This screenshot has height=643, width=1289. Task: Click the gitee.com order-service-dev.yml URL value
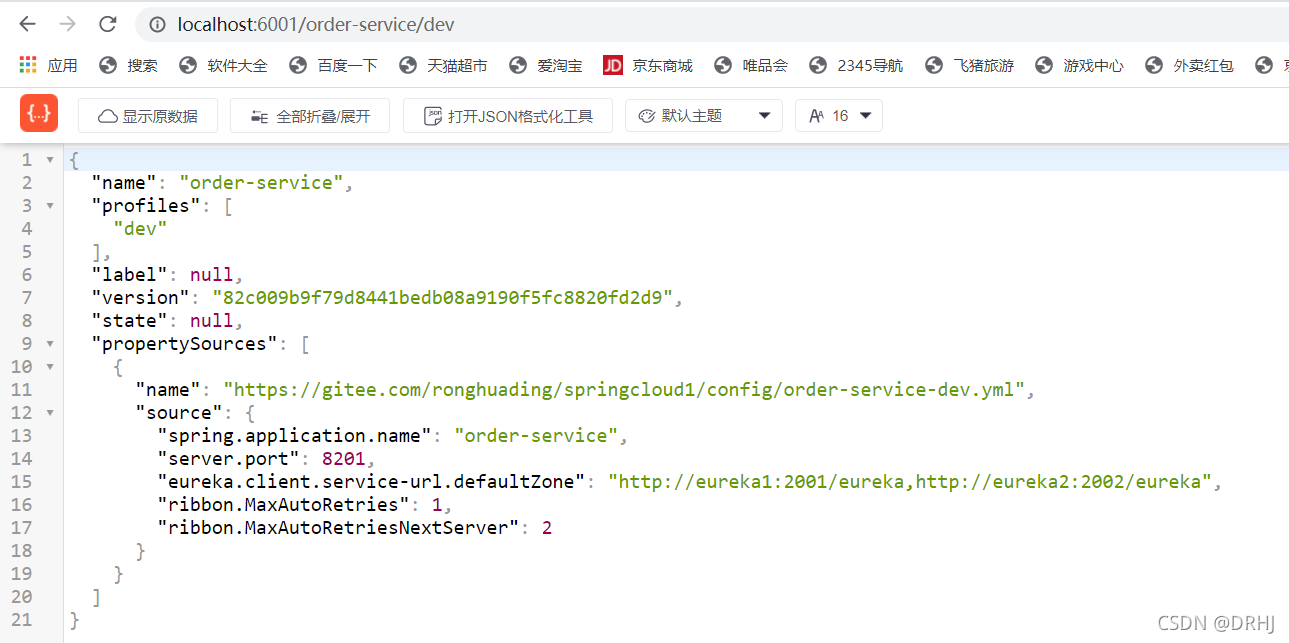(625, 390)
